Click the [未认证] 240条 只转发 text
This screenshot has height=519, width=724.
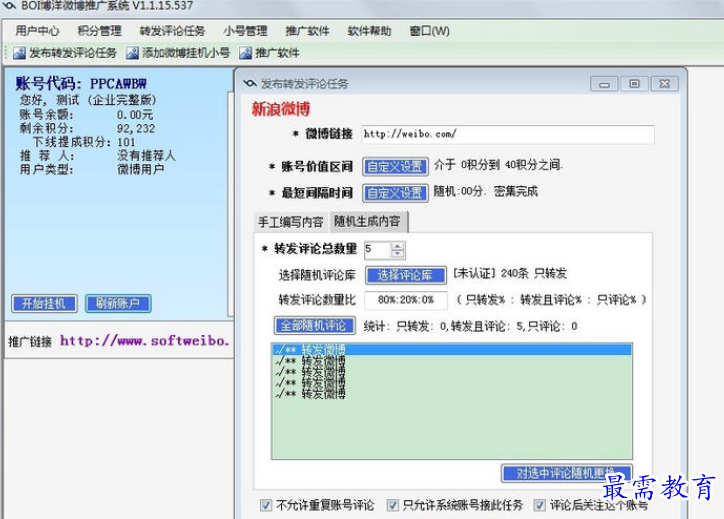point(510,273)
